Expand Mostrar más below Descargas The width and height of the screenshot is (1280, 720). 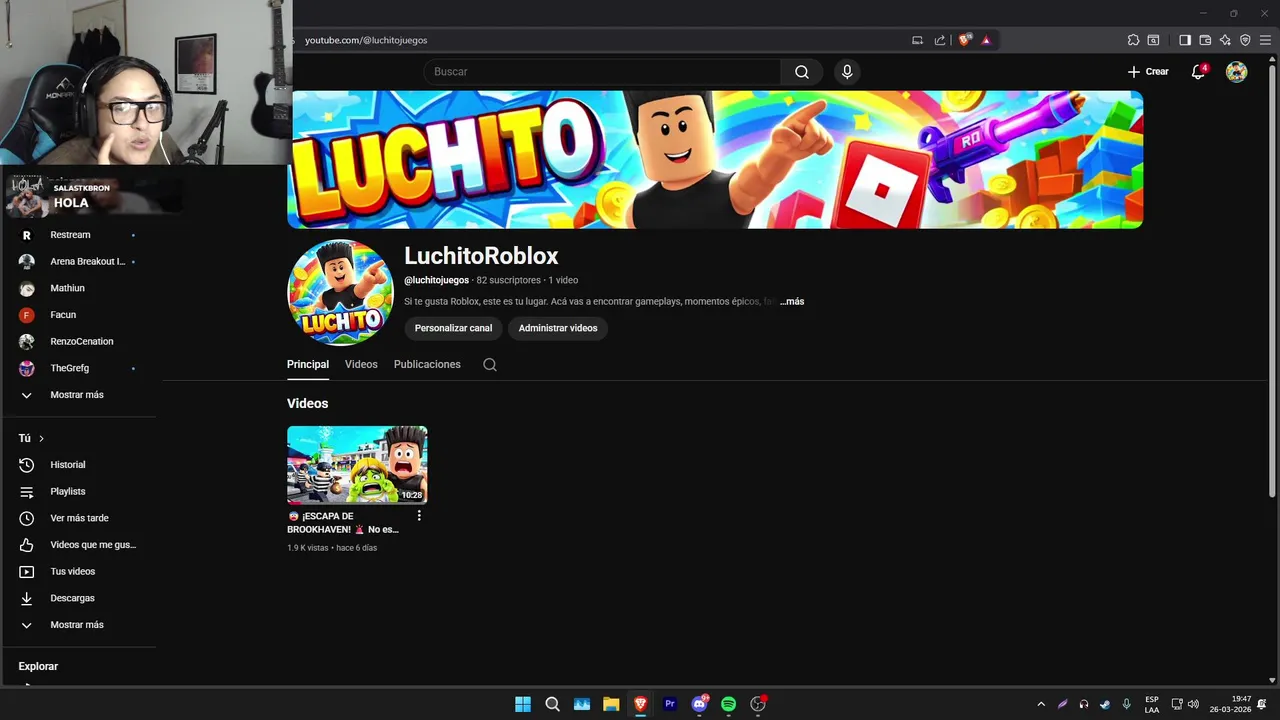pos(78,625)
